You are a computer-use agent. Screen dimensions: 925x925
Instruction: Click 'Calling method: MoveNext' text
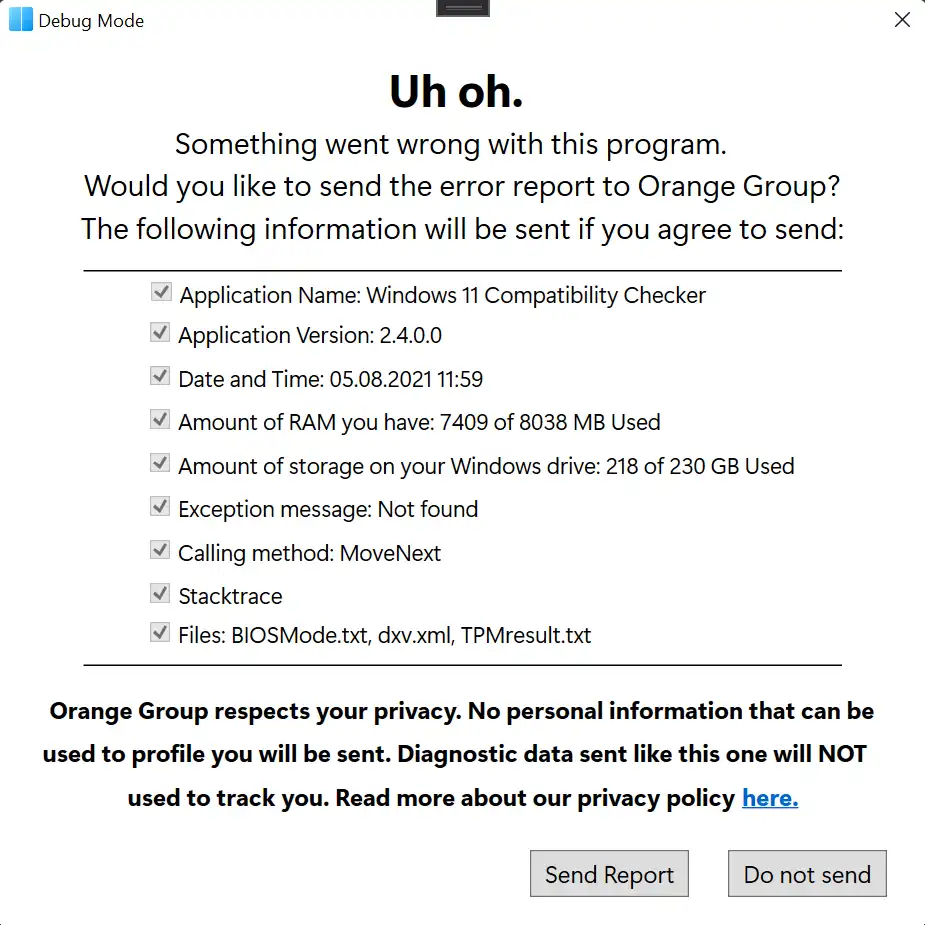(x=309, y=553)
